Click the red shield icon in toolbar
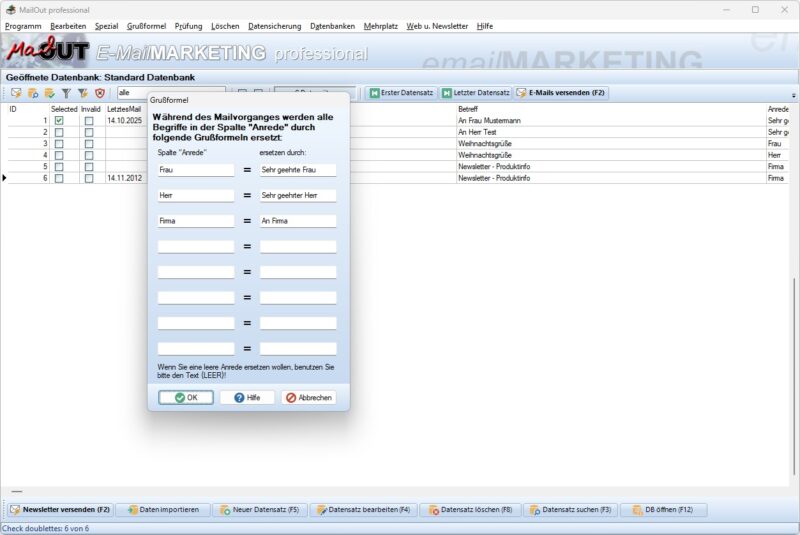The image size is (800, 535). coord(99,93)
